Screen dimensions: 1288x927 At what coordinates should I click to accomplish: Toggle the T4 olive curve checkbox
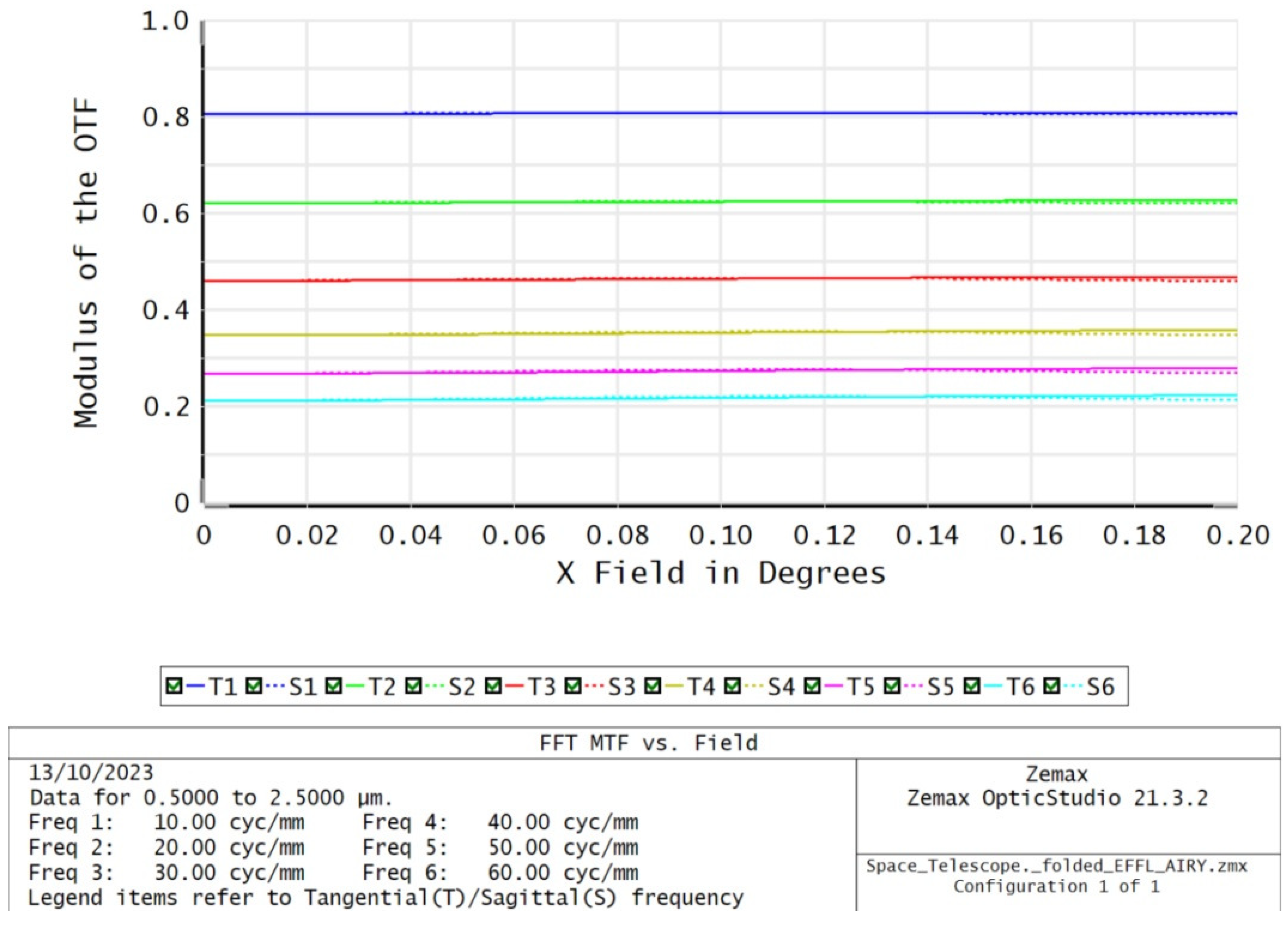point(653,686)
